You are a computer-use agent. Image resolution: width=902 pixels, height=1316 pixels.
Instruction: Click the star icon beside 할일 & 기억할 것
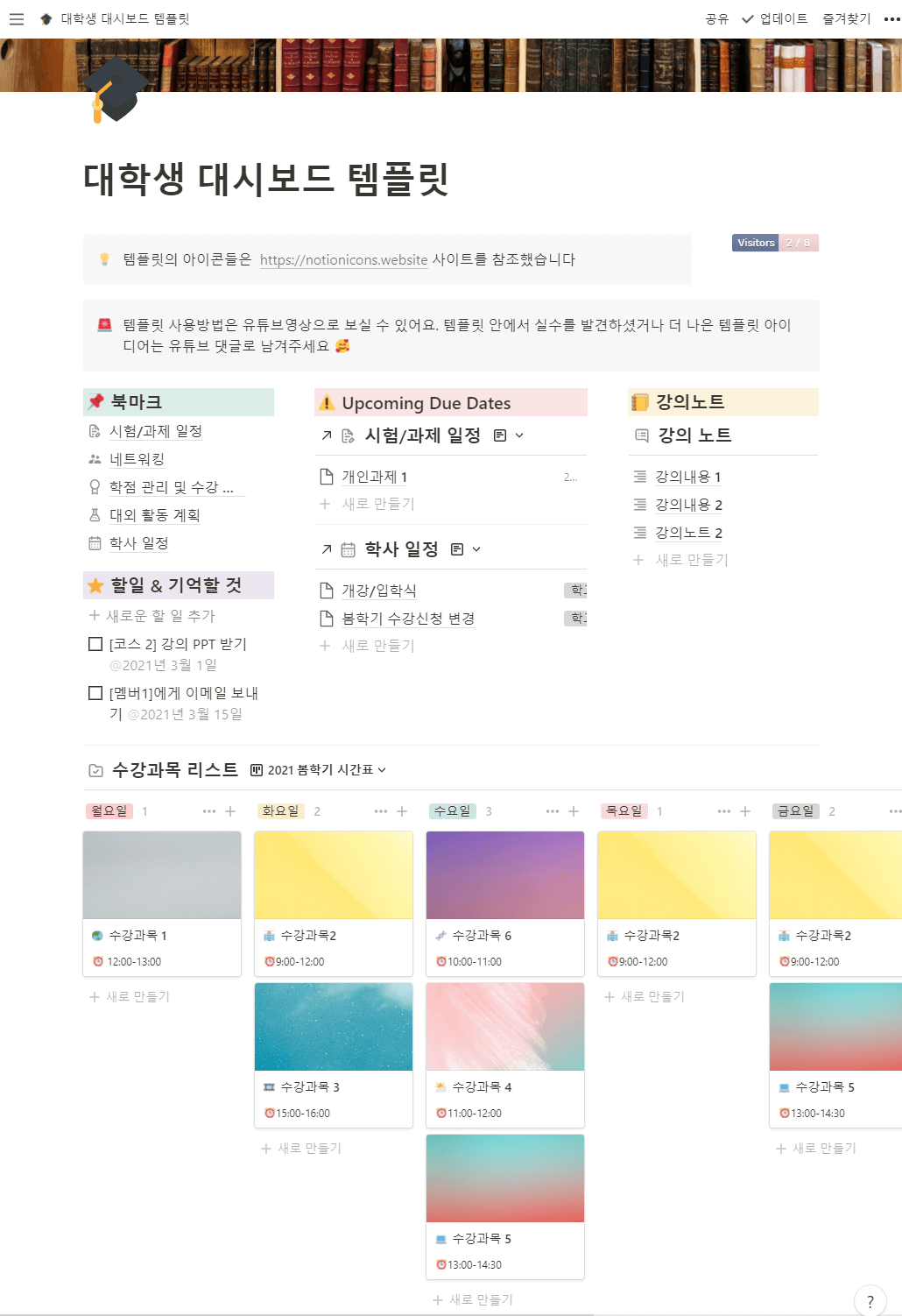tap(96, 584)
